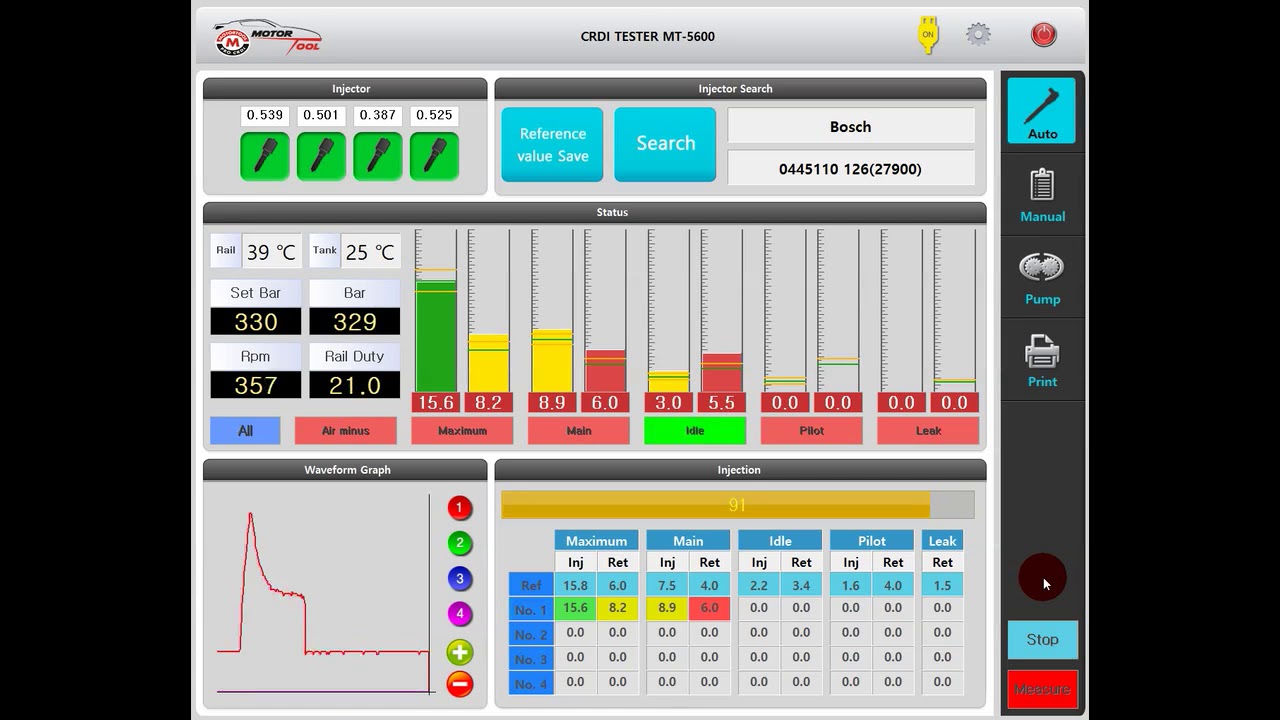Click injector number 0445110 126(27900) field
The width and height of the screenshot is (1280, 720).
coord(851,168)
